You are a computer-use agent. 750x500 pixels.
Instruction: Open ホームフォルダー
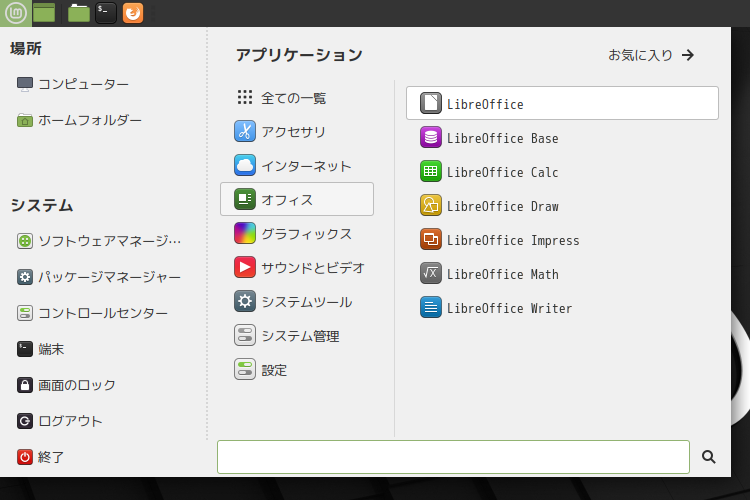click(x=79, y=120)
